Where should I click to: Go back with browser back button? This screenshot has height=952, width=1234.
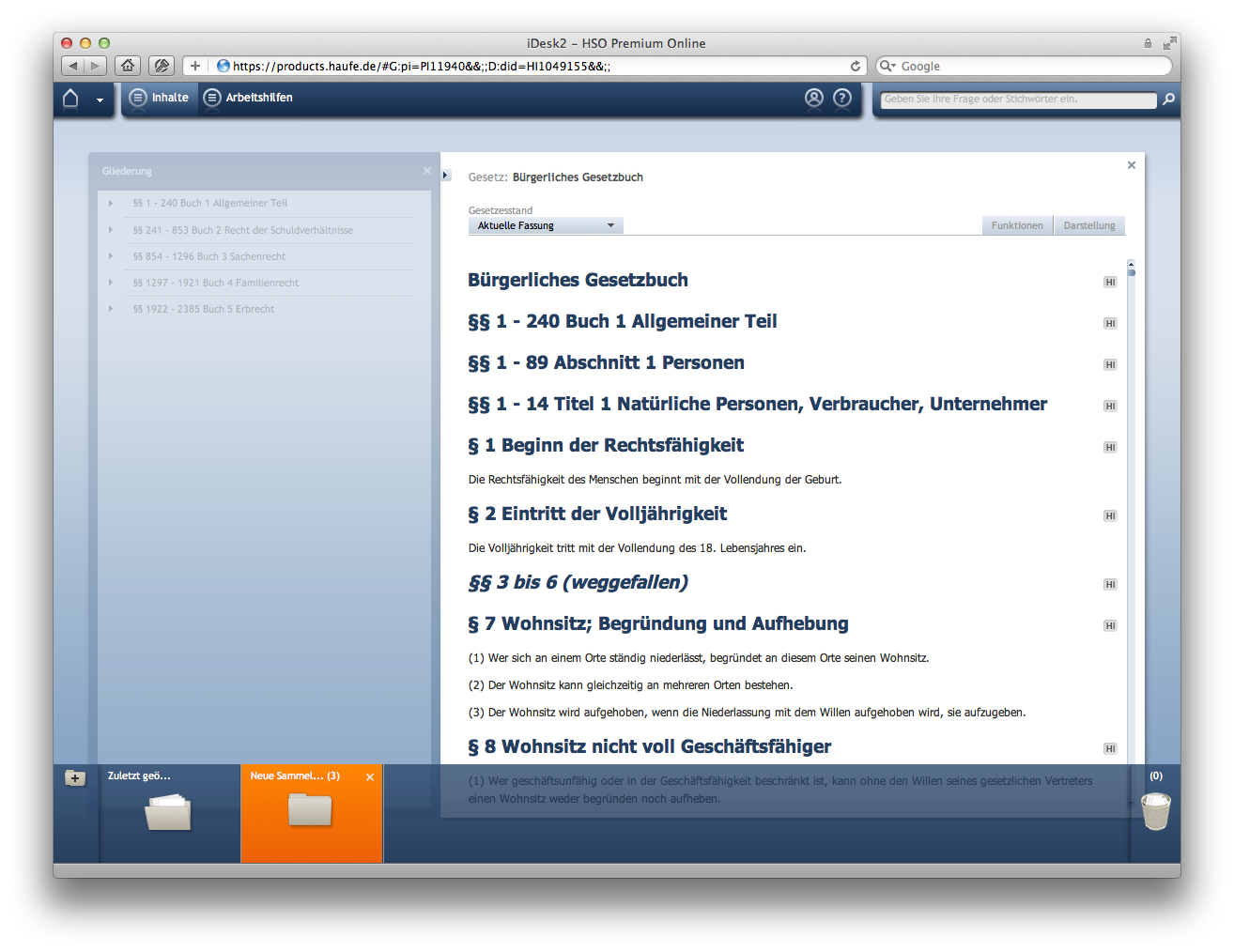click(x=73, y=66)
